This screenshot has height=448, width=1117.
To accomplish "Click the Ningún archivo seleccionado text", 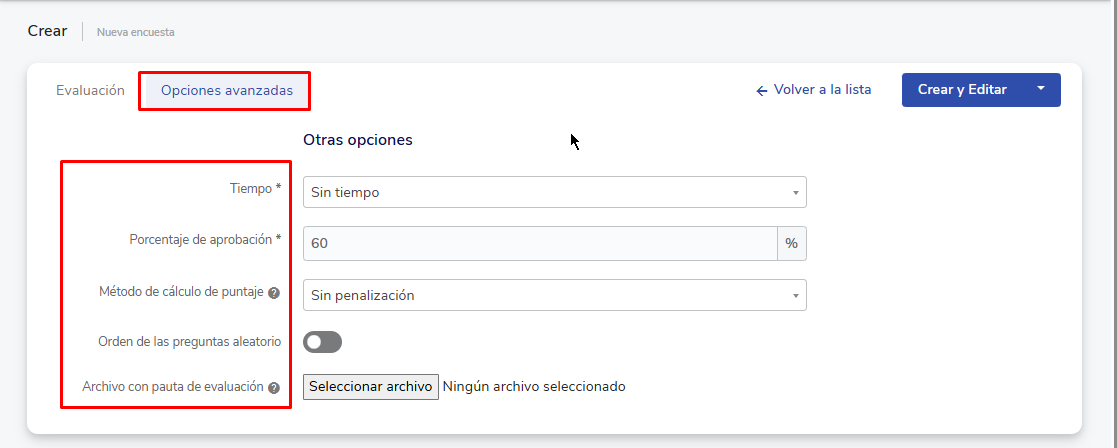I will pyautogui.click(x=533, y=386).
